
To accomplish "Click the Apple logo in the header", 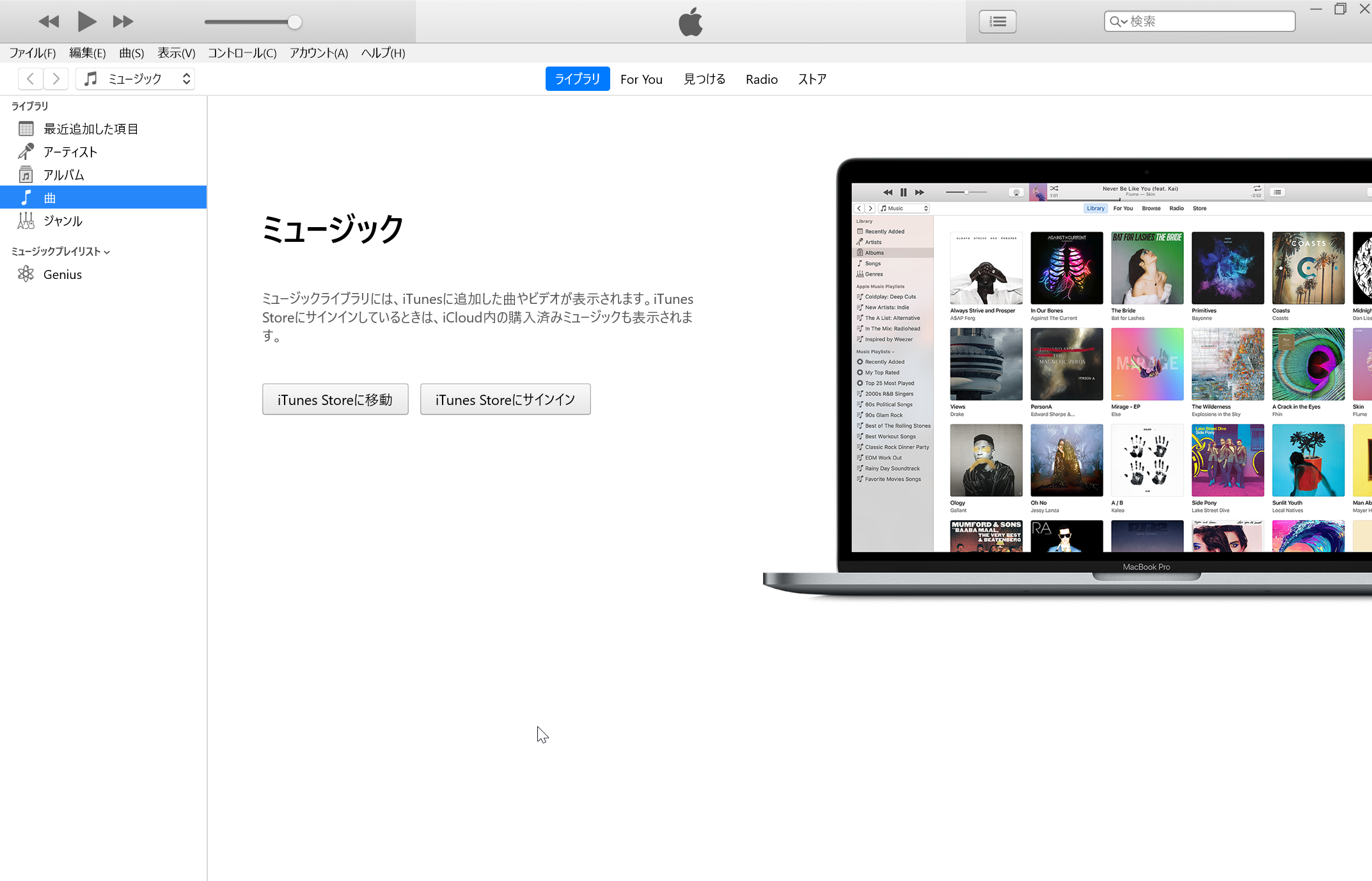I will point(690,22).
